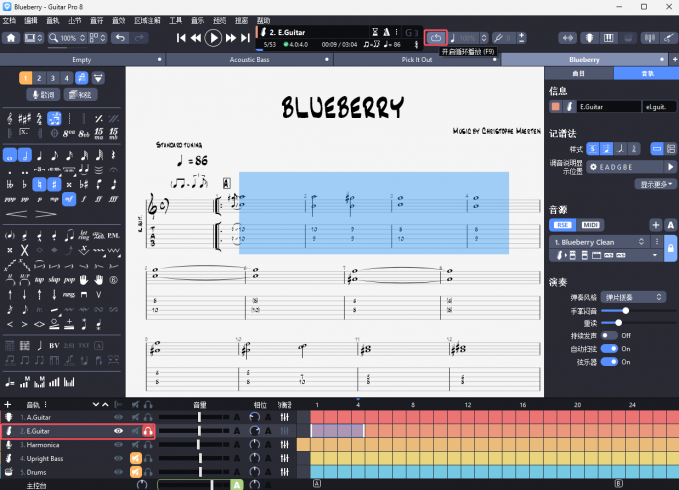Toggle solo headphones on E.Guitar track
This screenshot has width=679, height=490.
click(147, 430)
